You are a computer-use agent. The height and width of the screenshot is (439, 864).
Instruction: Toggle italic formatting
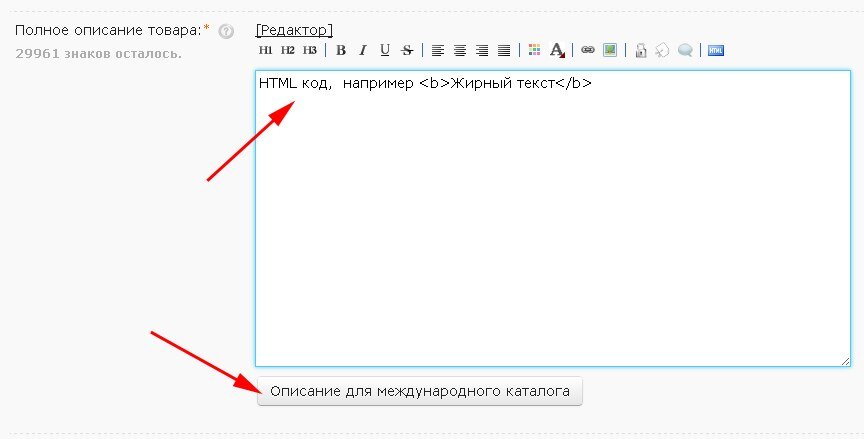pyautogui.click(x=362, y=50)
